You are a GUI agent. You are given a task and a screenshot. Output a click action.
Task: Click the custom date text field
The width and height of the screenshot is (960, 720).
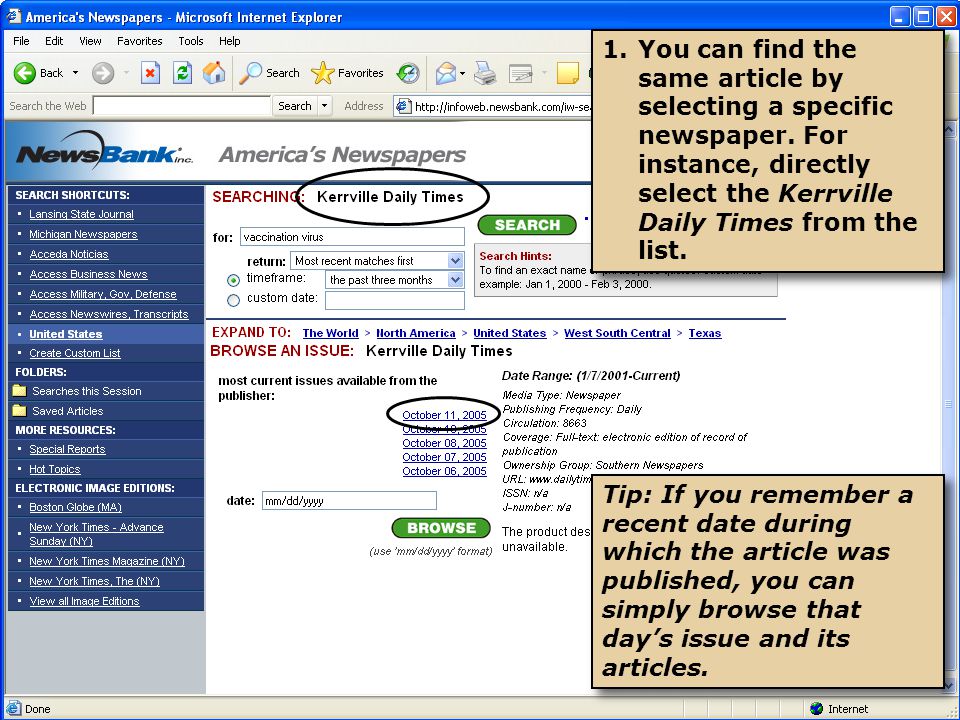394,301
